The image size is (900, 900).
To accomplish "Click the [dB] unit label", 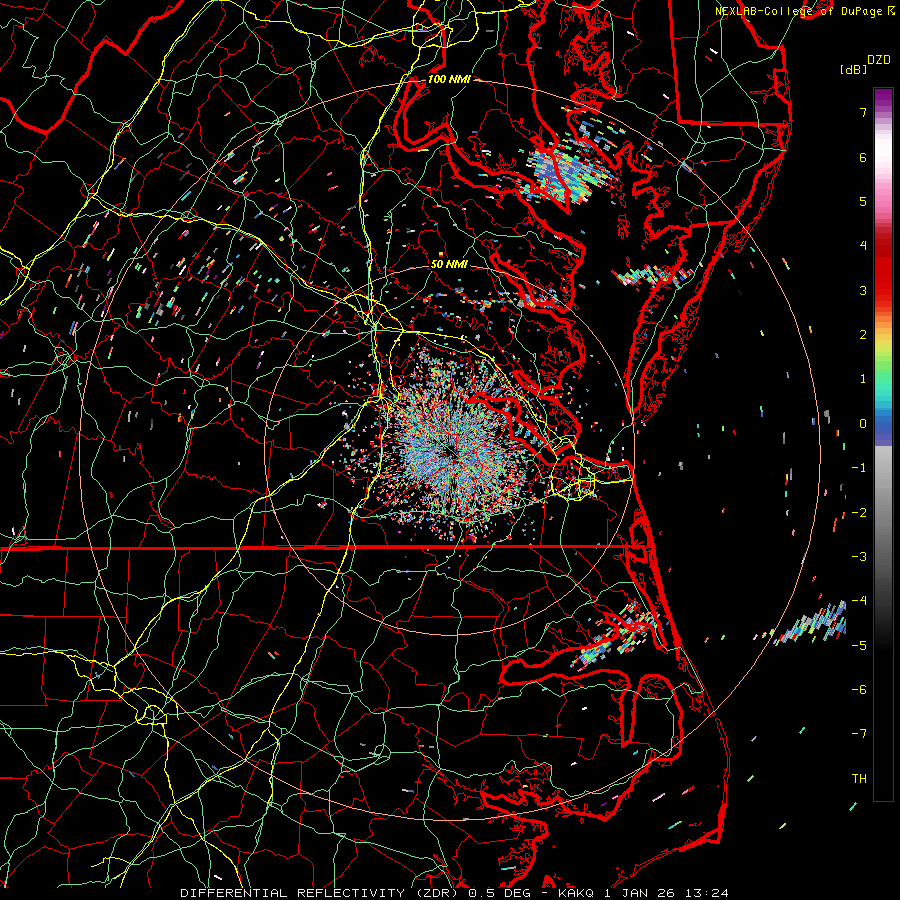I will click(854, 69).
